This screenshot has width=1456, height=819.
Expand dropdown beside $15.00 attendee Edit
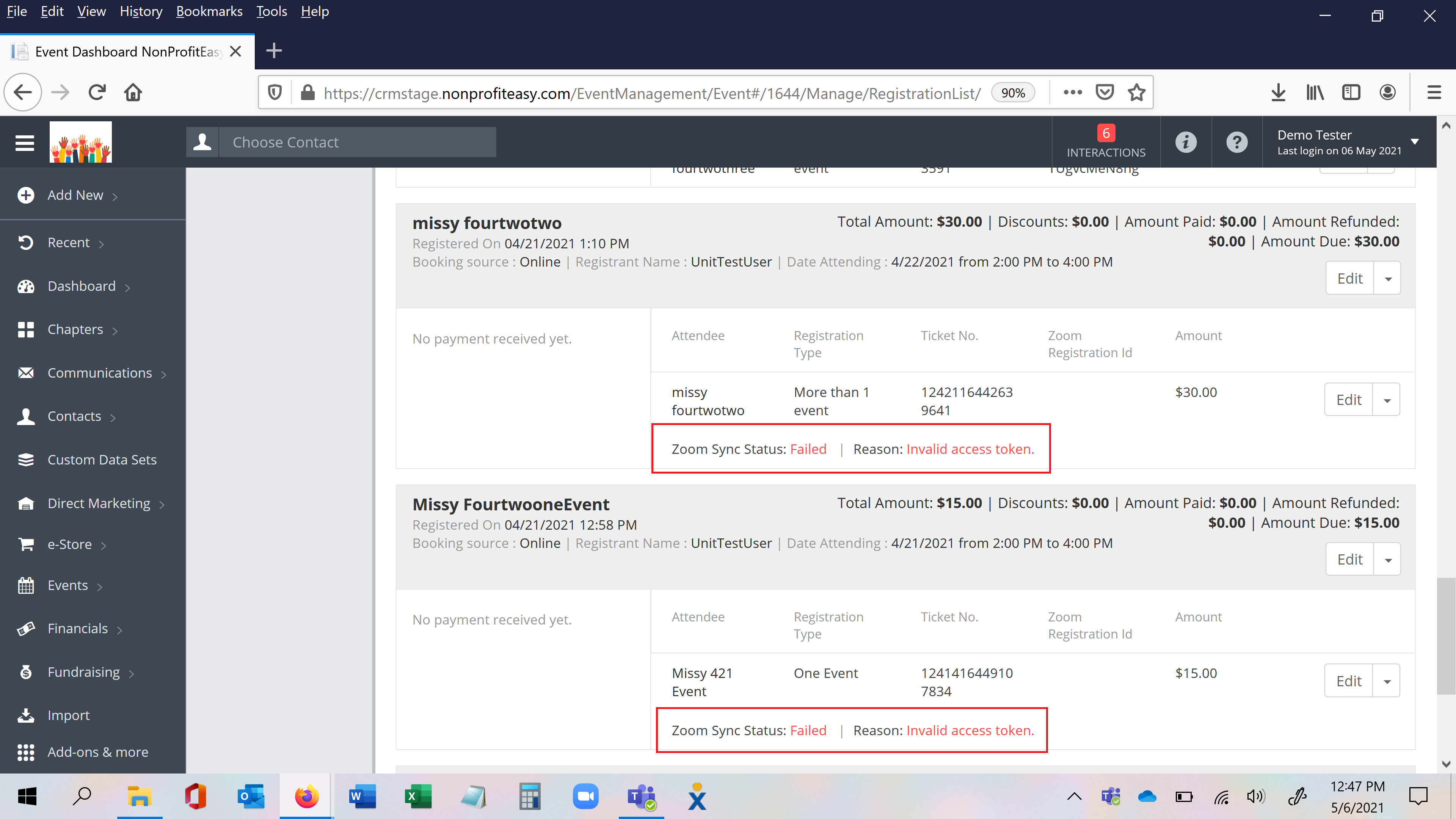[x=1387, y=681]
